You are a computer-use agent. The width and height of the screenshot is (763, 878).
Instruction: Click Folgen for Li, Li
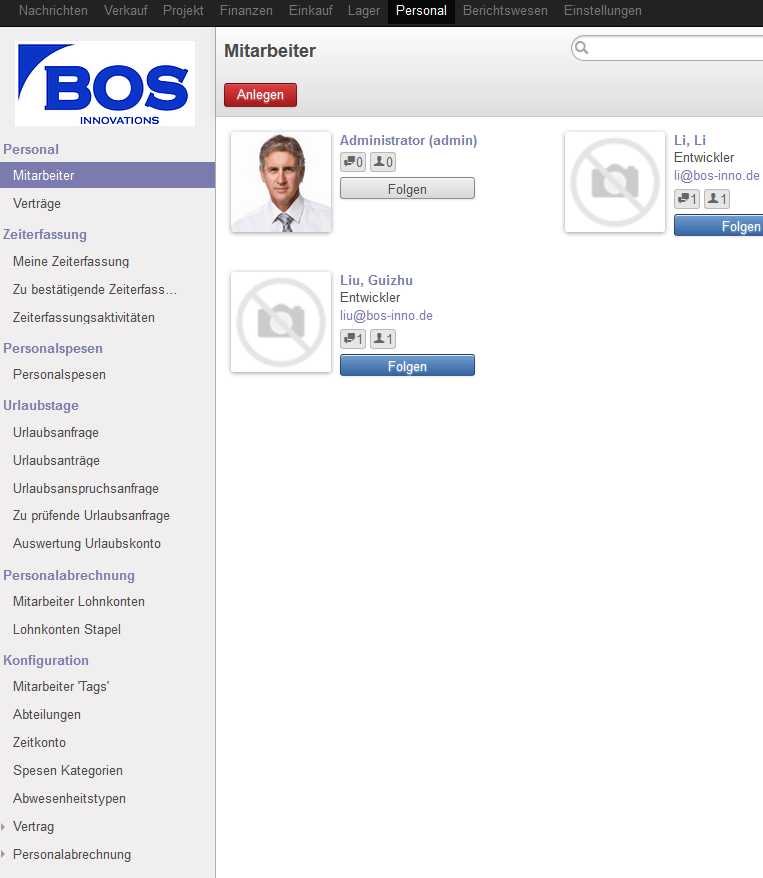pyautogui.click(x=719, y=226)
